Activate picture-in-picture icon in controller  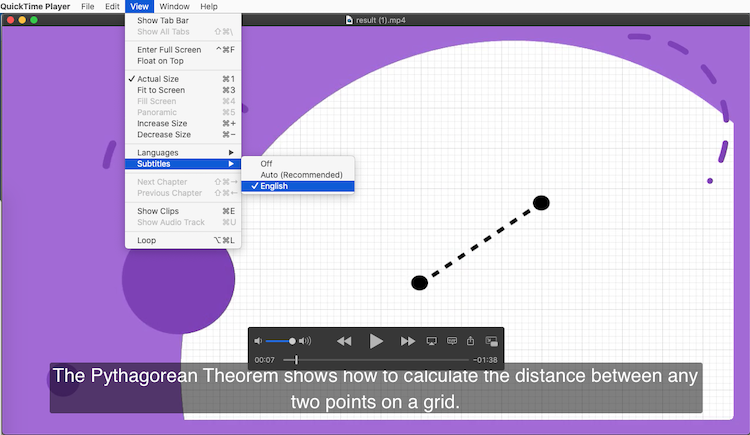tap(492, 341)
